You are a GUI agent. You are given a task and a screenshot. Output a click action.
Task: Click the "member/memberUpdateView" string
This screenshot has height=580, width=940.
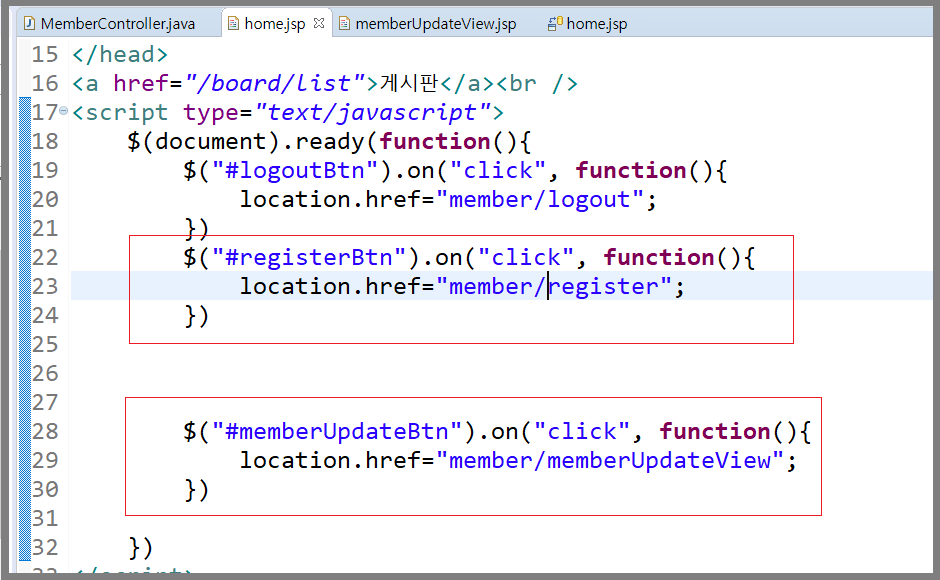pos(610,461)
